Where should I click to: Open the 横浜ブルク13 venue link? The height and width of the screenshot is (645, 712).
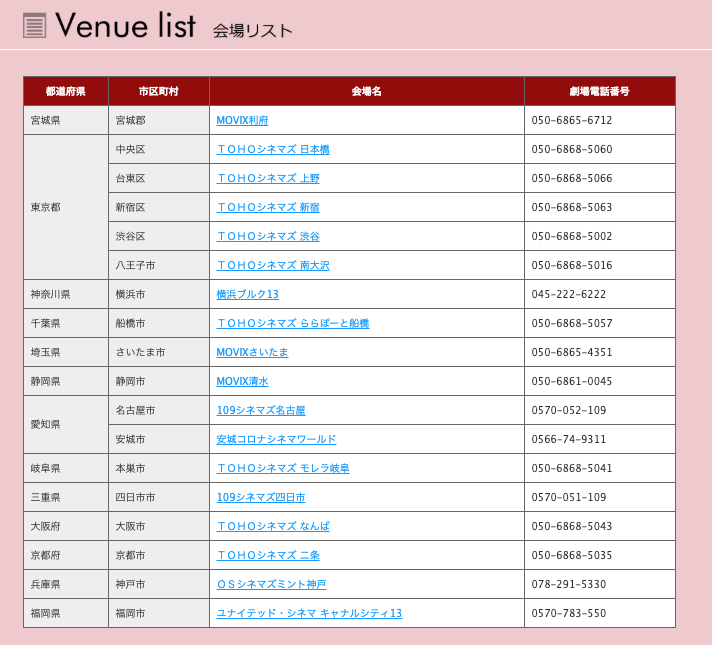pos(247,294)
